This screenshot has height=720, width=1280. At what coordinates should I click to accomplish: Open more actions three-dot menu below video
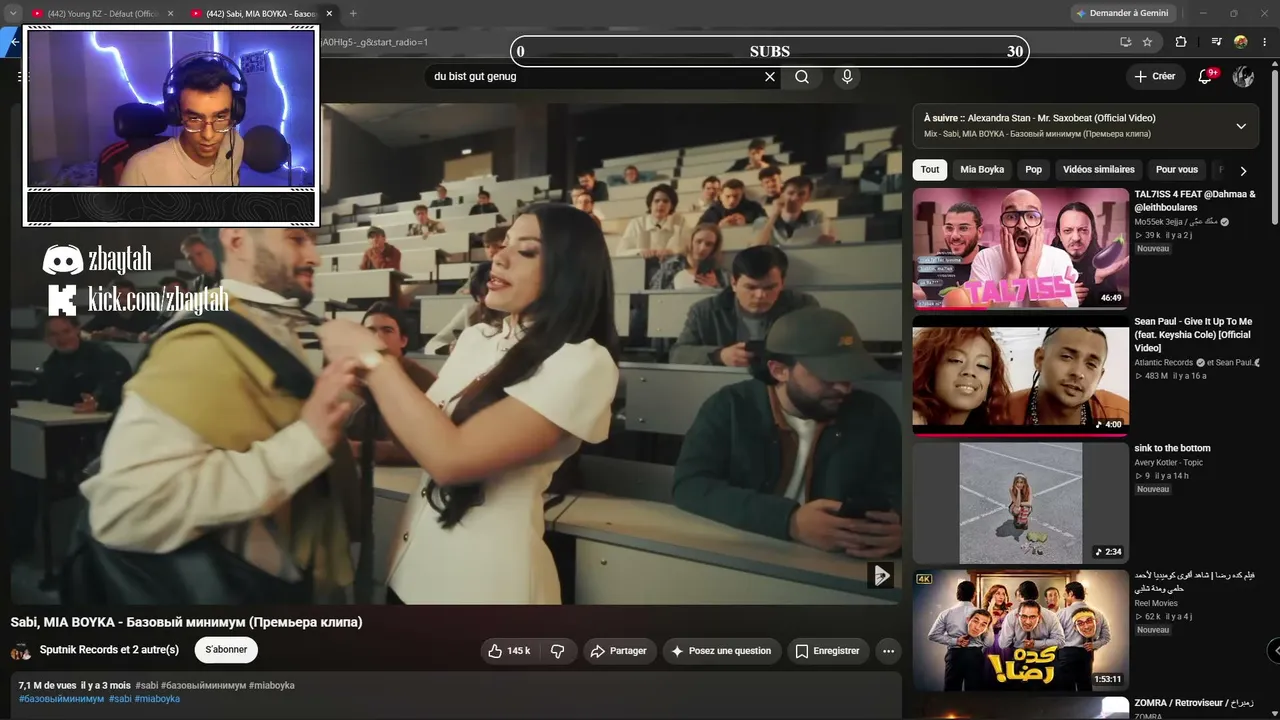888,651
